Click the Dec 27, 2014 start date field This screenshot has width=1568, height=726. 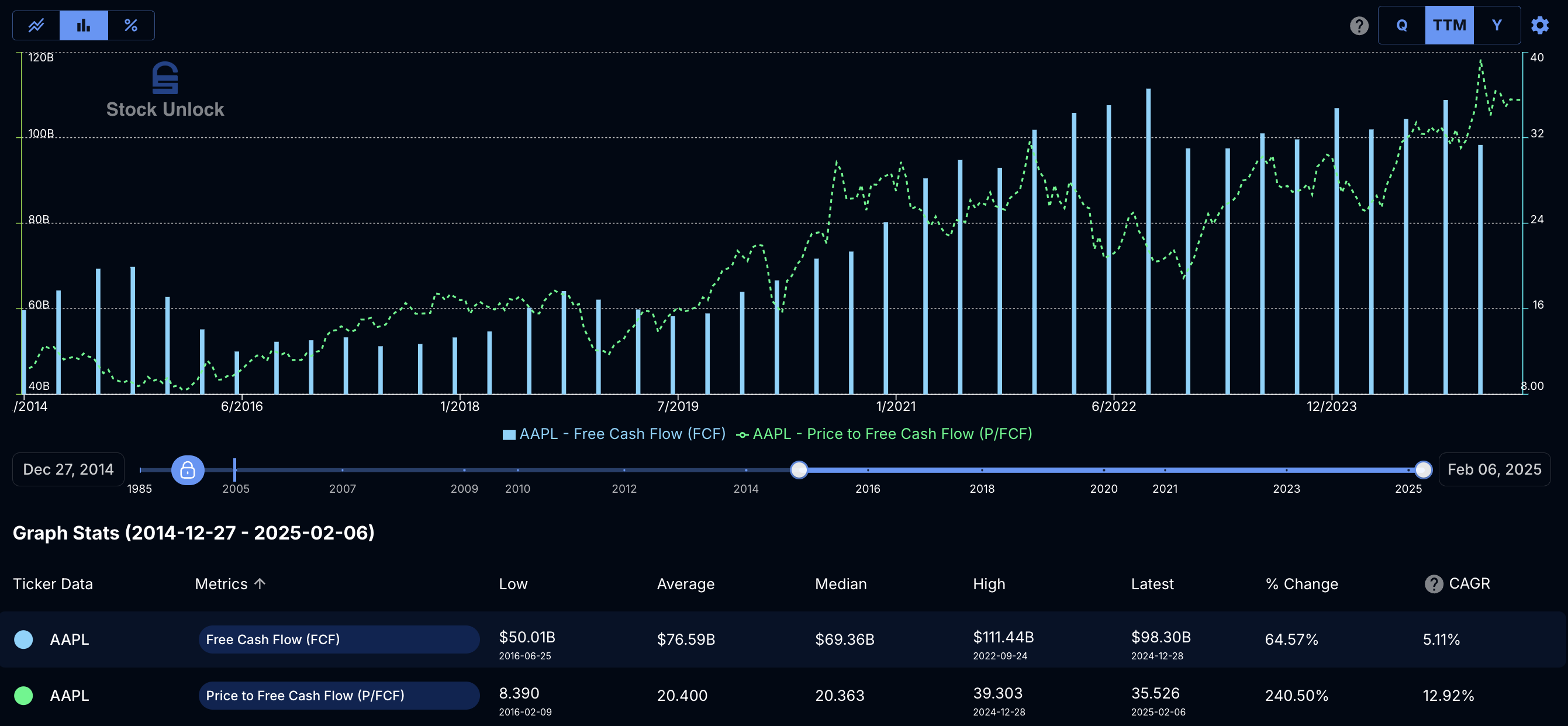[x=68, y=469]
